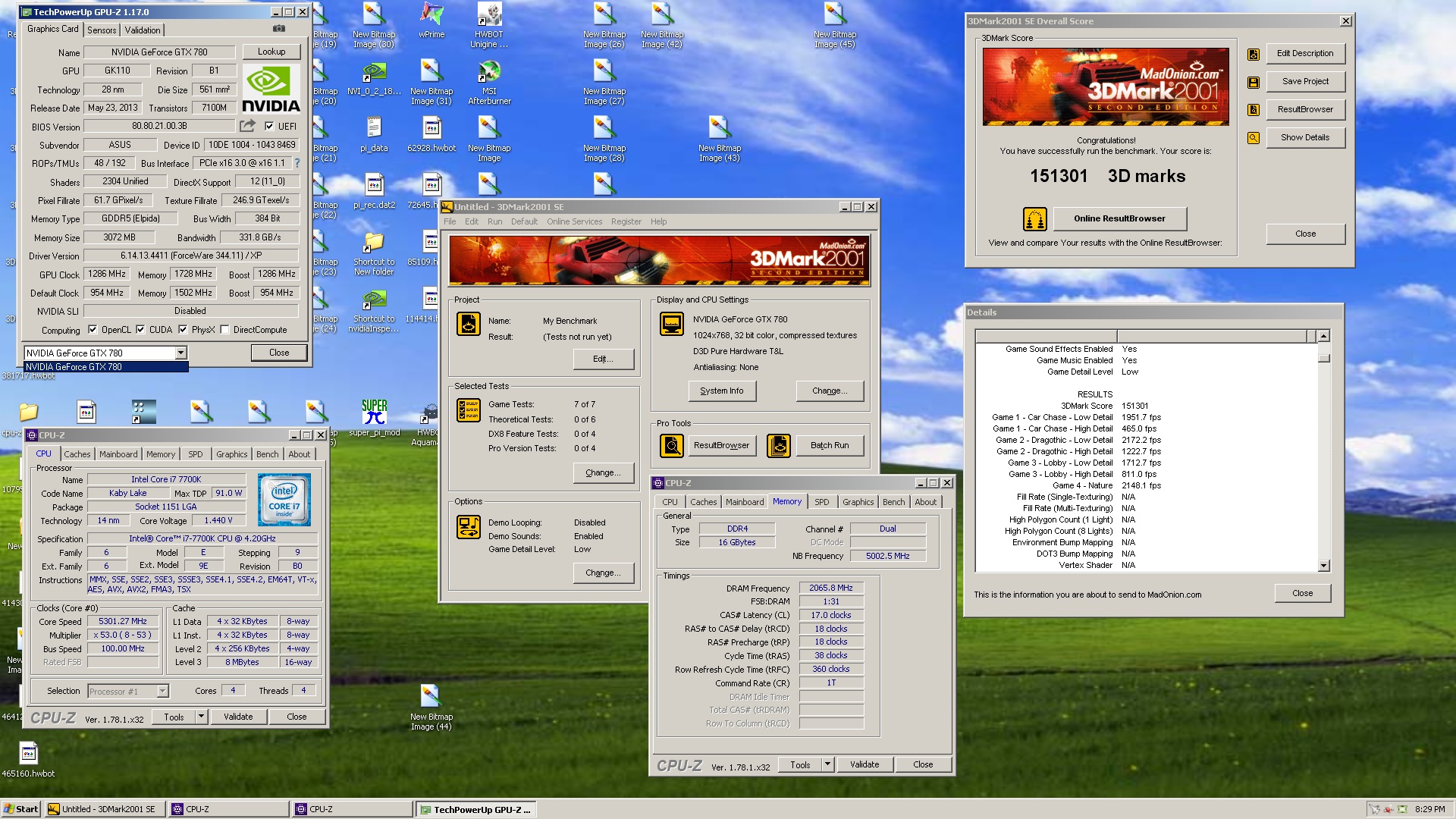Select the pi_data file icon

pos(374,135)
